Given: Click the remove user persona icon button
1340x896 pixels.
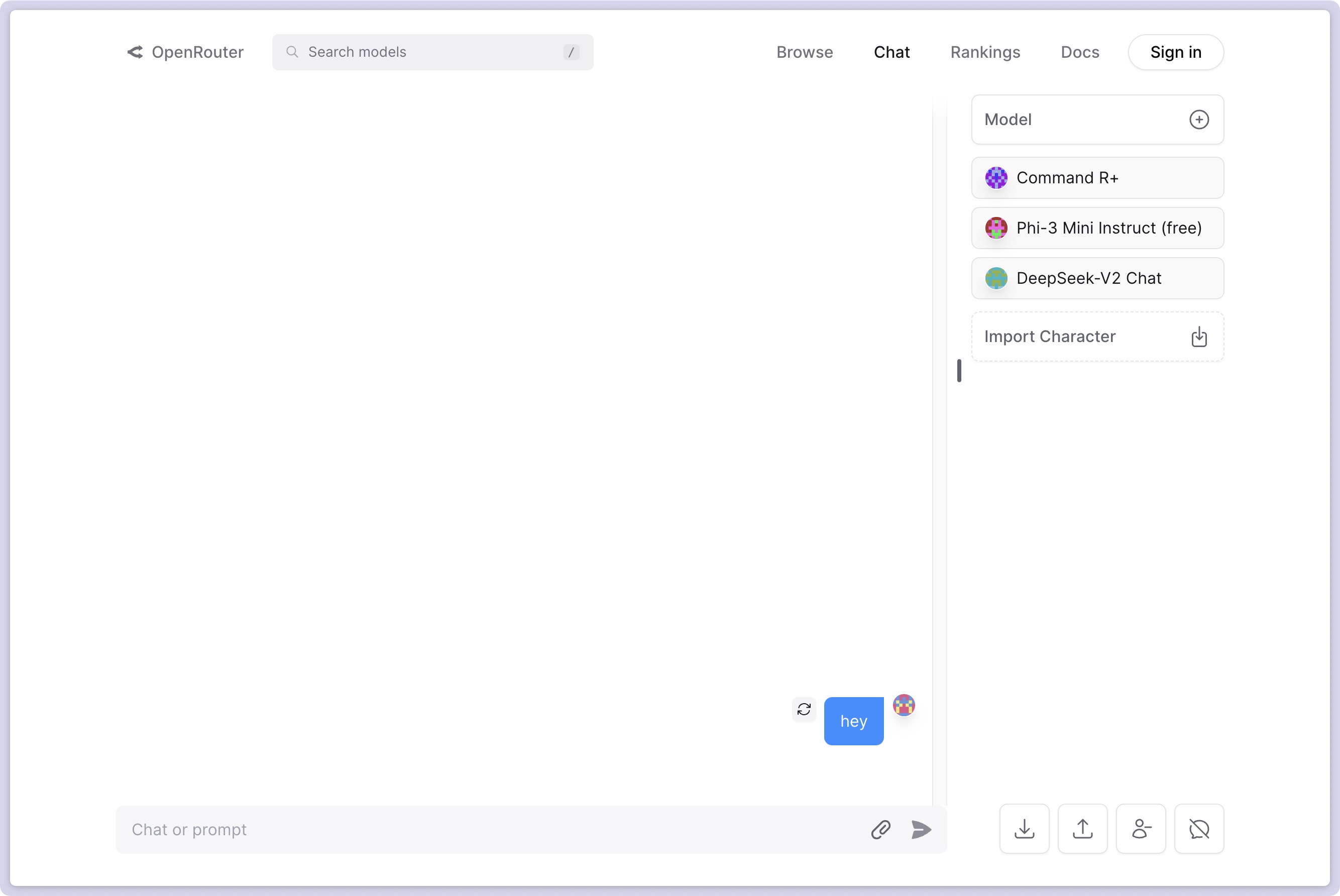Looking at the screenshot, I should 1141,829.
